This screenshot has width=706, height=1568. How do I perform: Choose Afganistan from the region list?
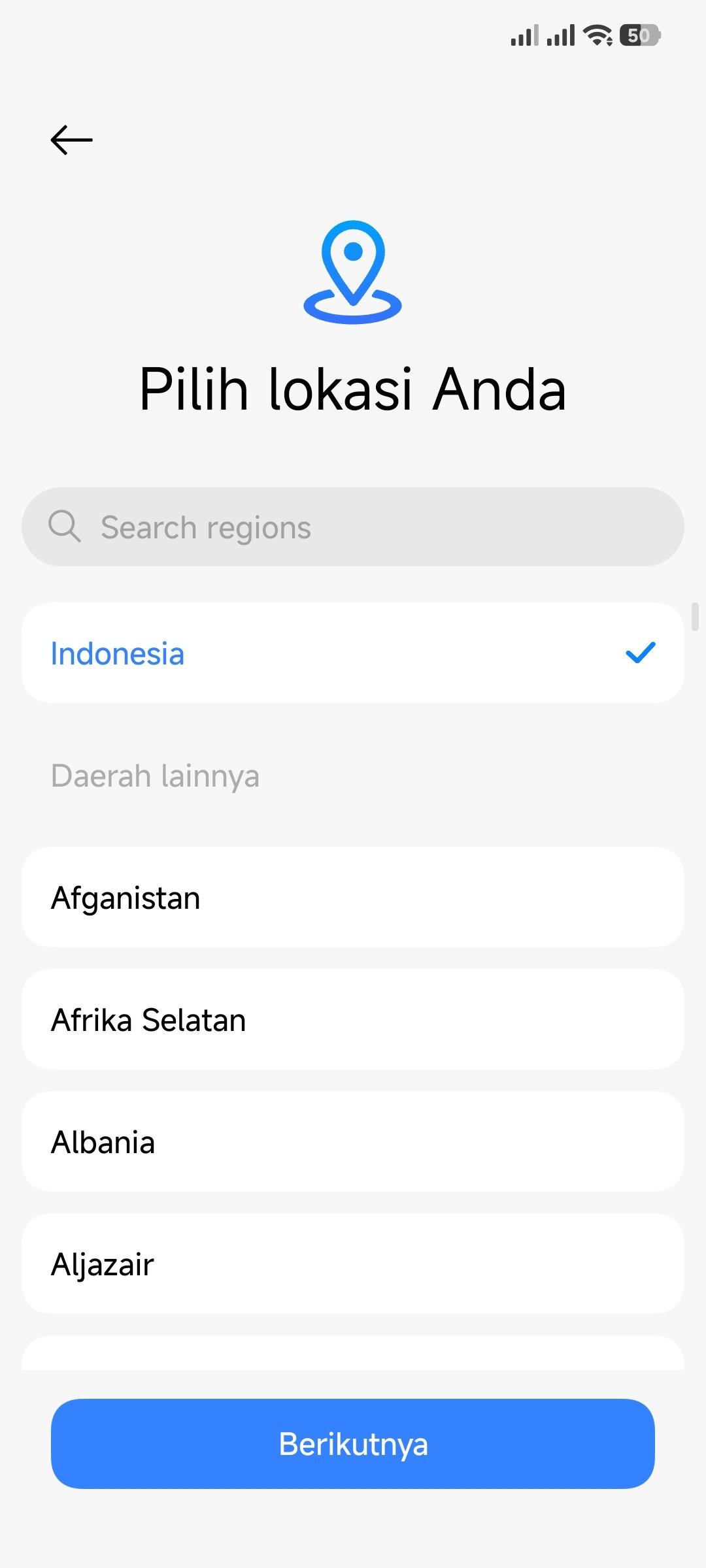(x=353, y=898)
